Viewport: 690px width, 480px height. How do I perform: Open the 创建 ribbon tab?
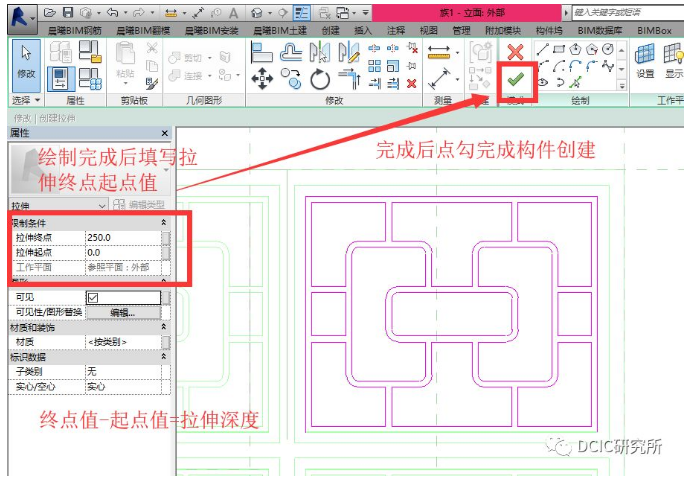click(x=330, y=30)
